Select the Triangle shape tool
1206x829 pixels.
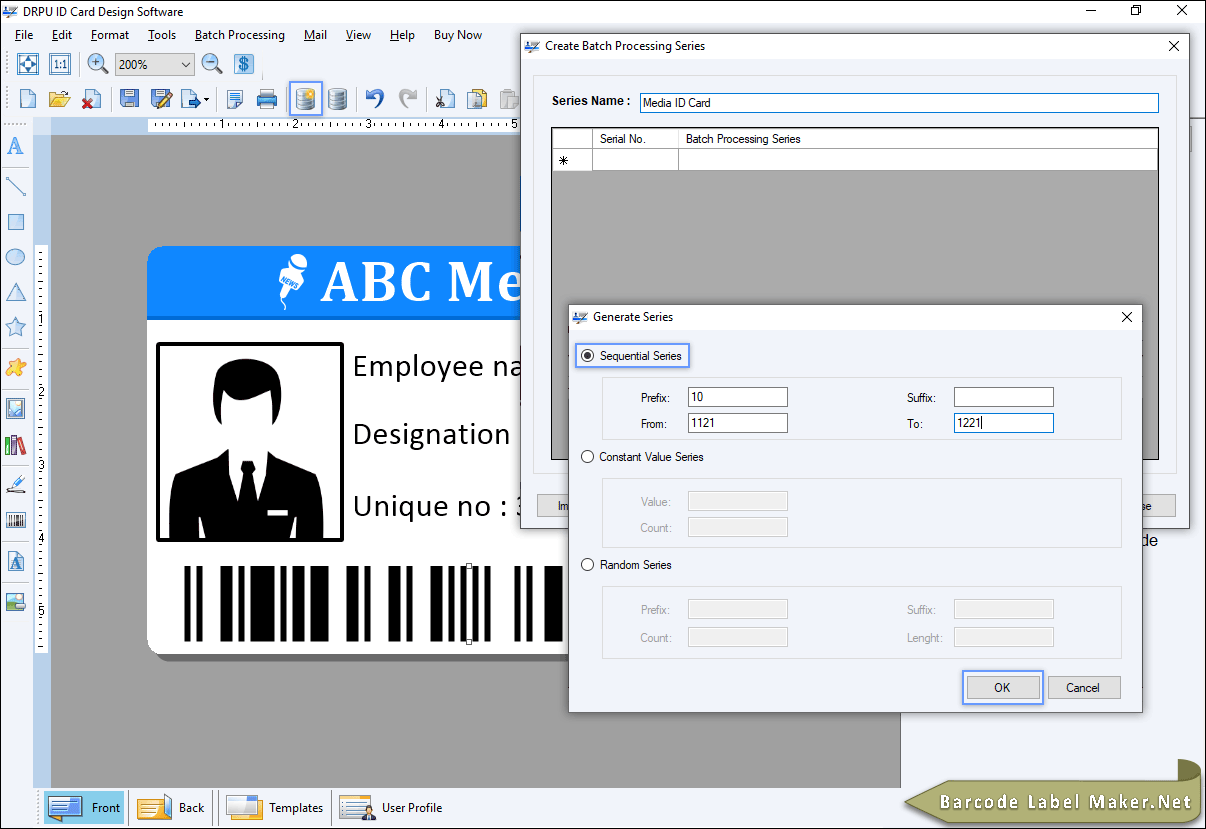pos(16,292)
